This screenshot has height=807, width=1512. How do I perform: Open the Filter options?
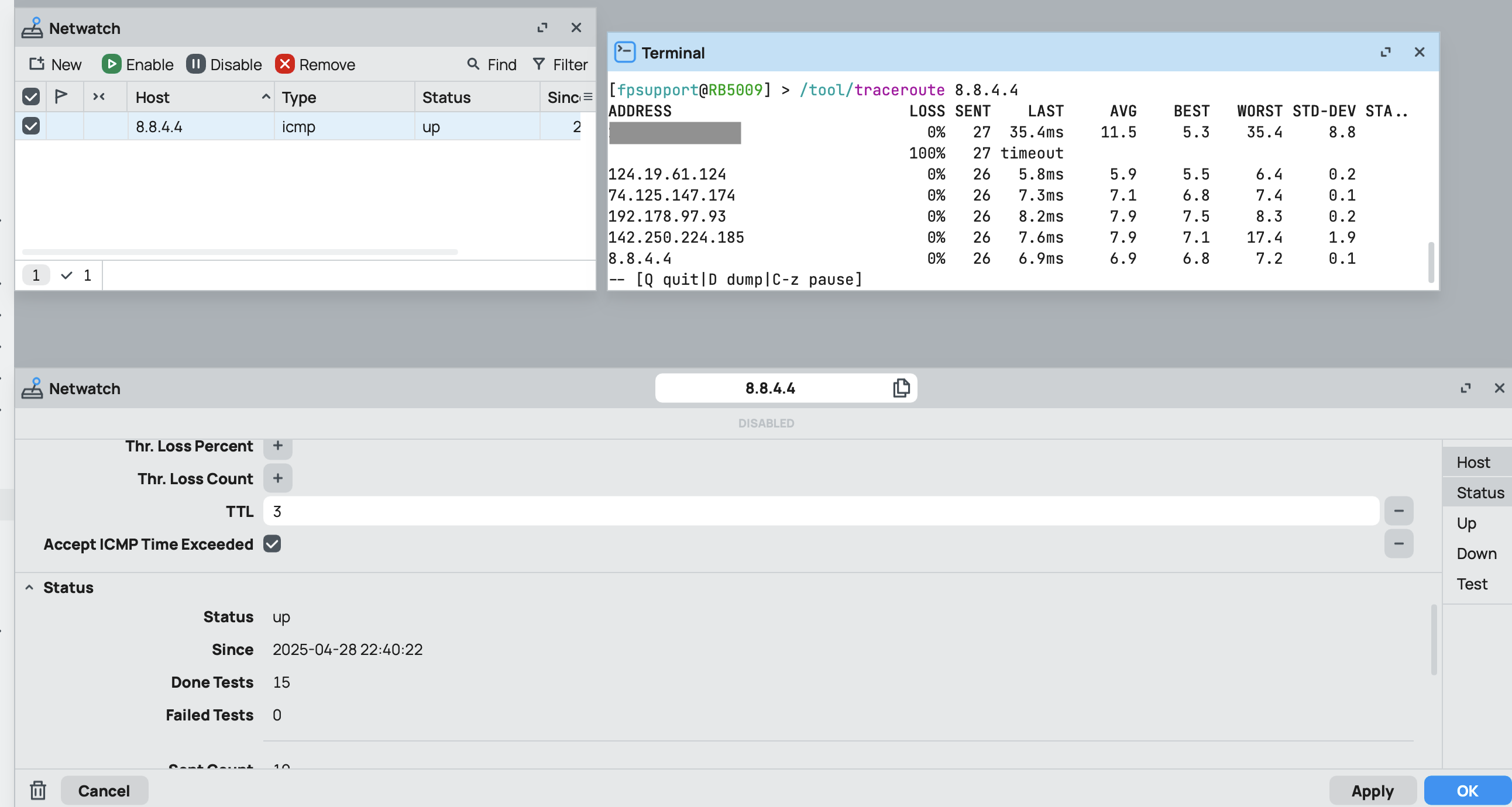(x=559, y=64)
